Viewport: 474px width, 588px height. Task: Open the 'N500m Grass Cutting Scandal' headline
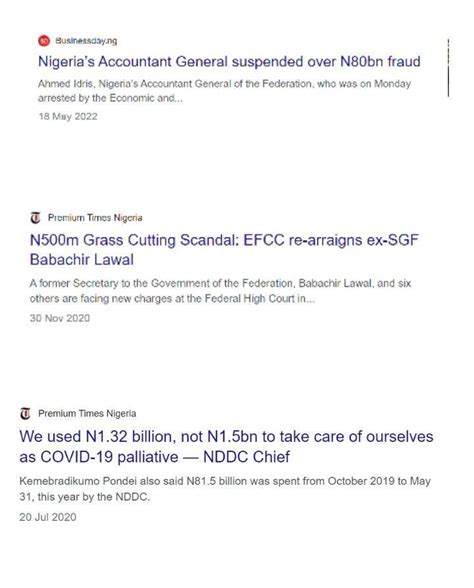click(224, 250)
